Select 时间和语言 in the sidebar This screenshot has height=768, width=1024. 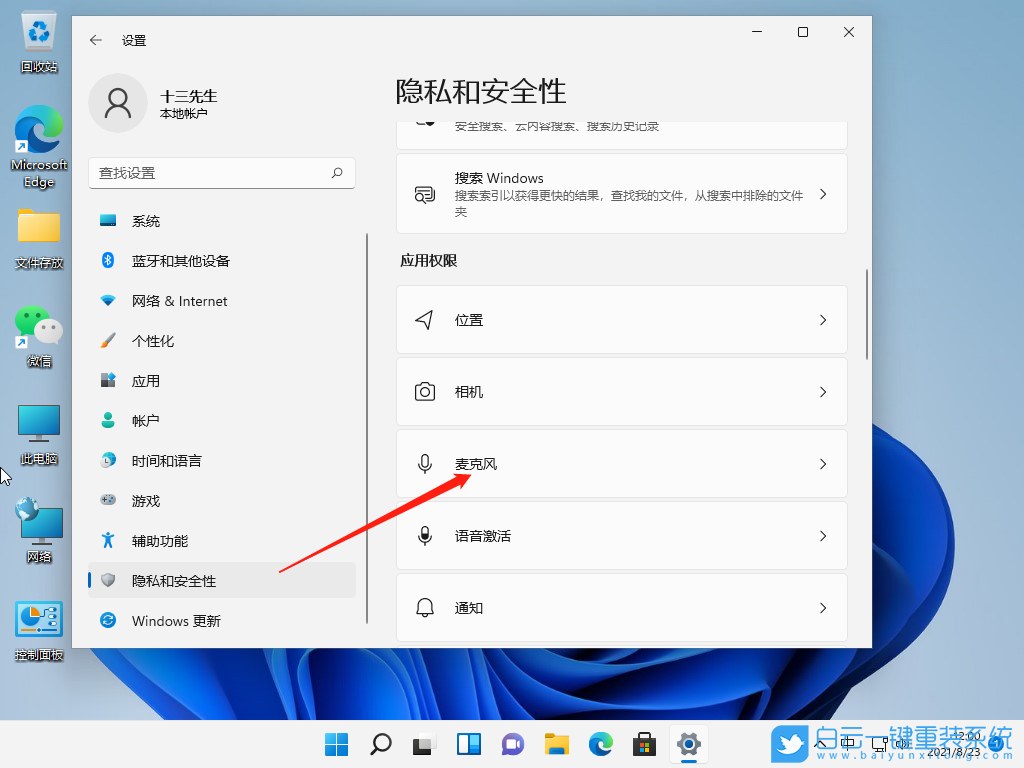[180, 461]
